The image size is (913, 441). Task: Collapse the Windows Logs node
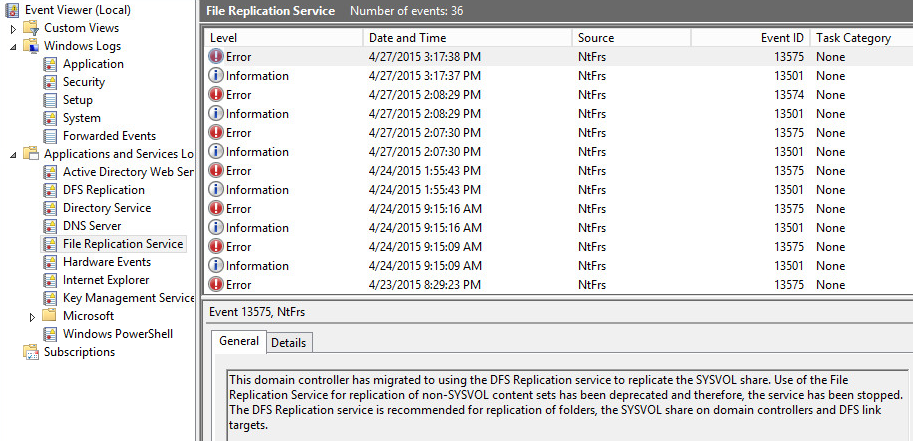pyautogui.click(x=13, y=46)
